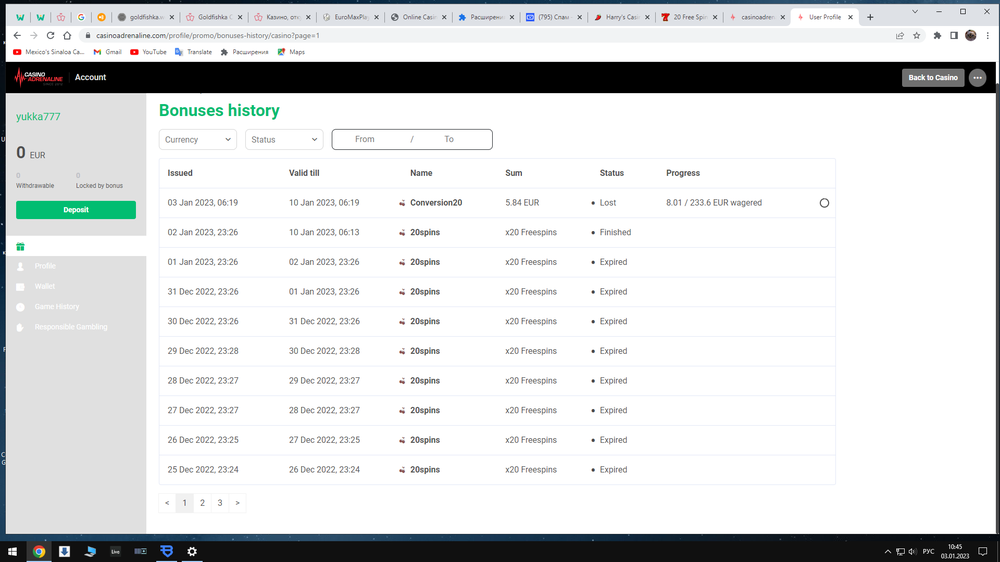Click the Casino Adrenaline logo

click(x=39, y=77)
